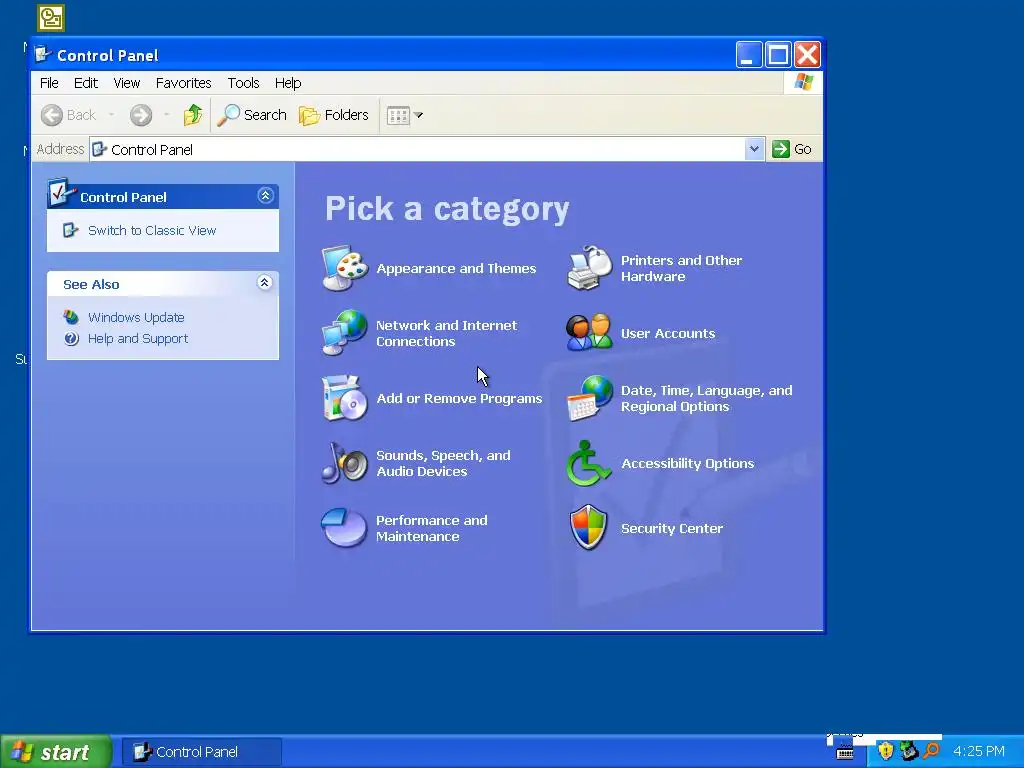Open the Start menu
Viewport: 1024px width, 768px height.
coord(55,752)
